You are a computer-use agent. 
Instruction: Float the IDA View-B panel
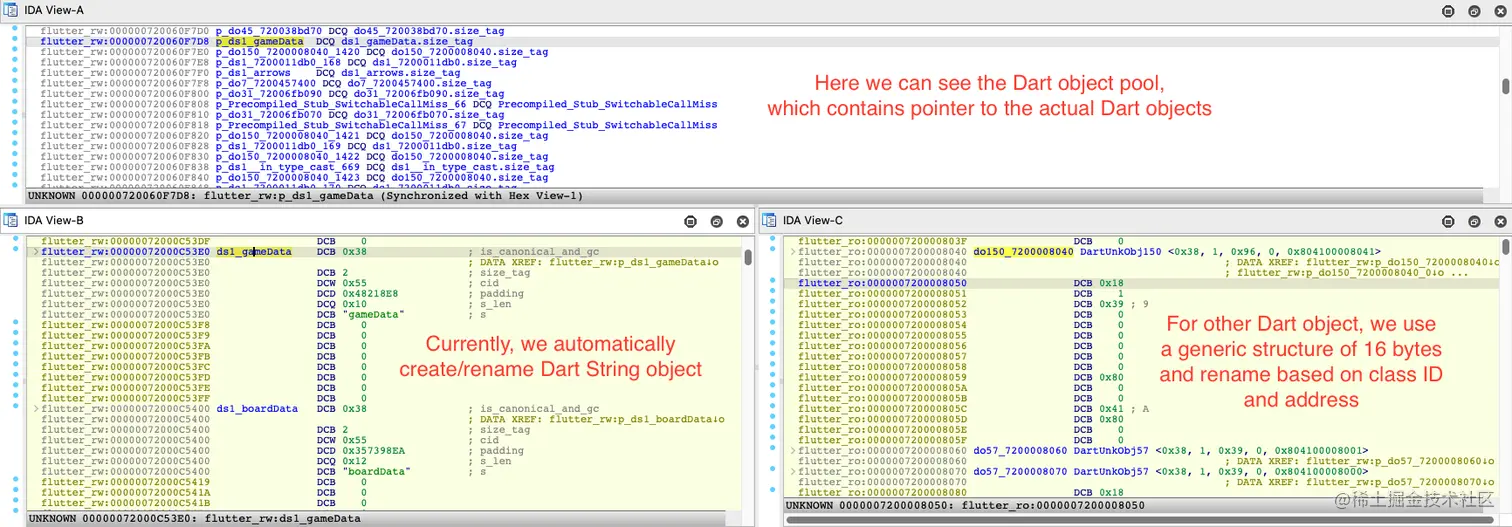(x=690, y=221)
